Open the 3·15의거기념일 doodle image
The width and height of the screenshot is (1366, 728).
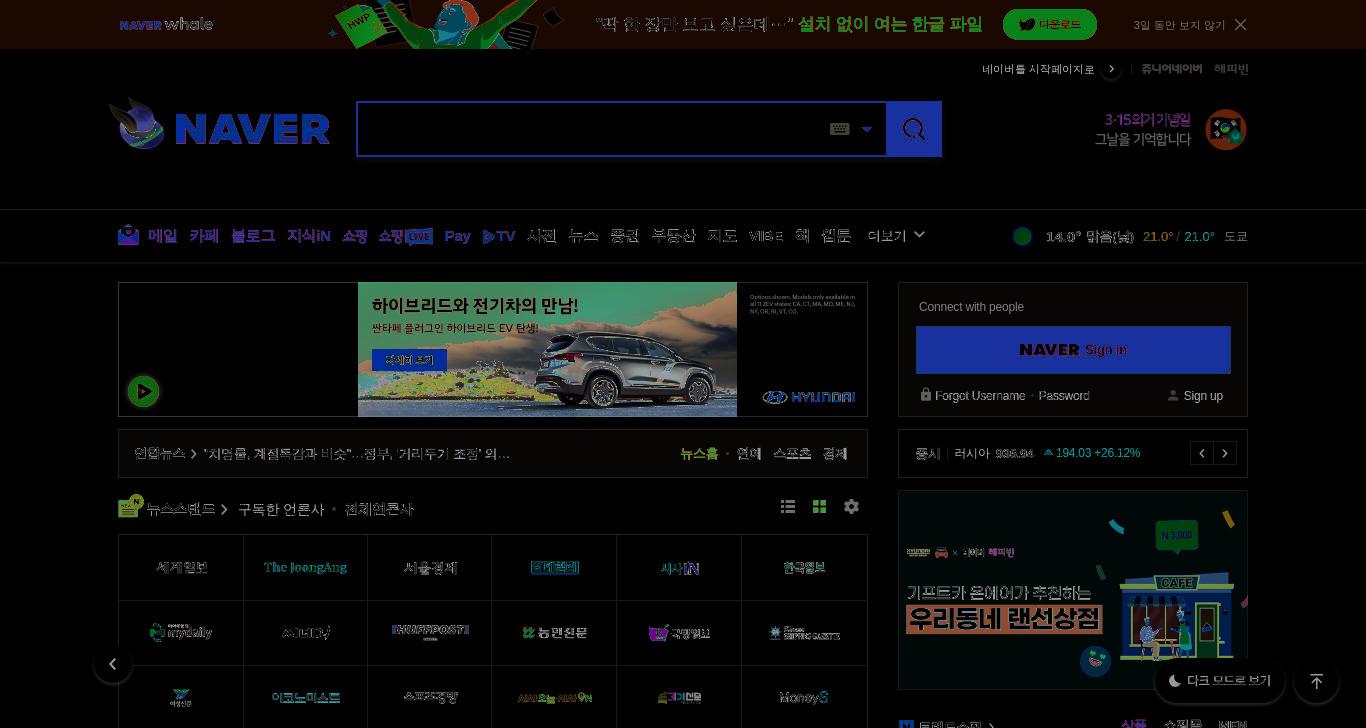point(1226,130)
